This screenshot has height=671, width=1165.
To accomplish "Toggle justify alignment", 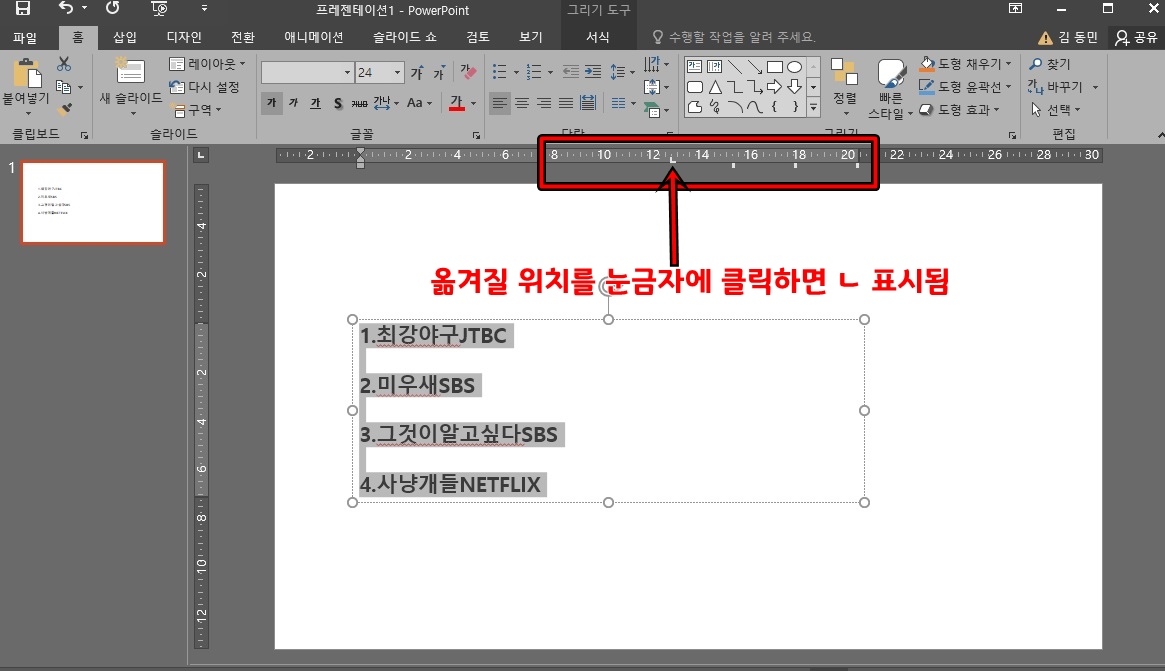I will point(566,103).
